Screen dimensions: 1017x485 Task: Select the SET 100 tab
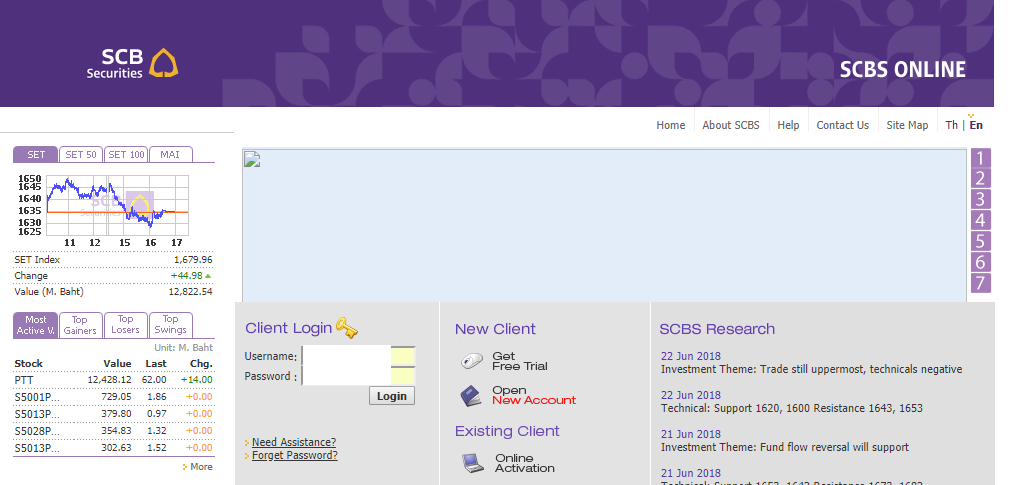[x=126, y=154]
